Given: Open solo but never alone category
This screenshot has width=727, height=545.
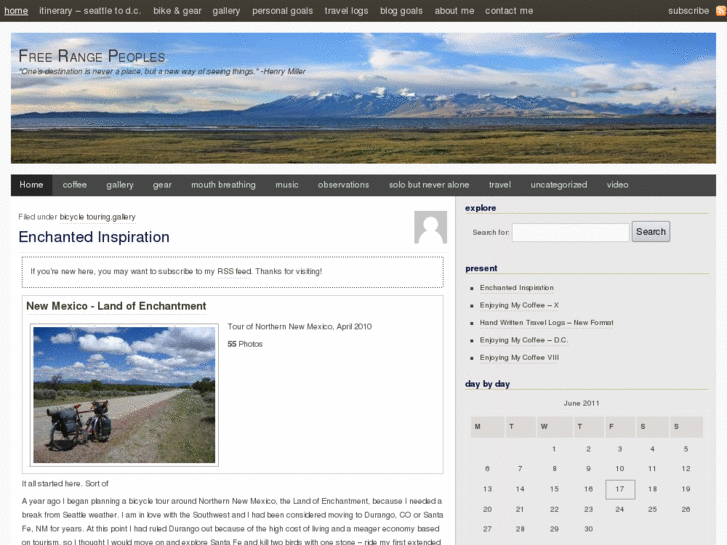Looking at the screenshot, I should (x=429, y=185).
